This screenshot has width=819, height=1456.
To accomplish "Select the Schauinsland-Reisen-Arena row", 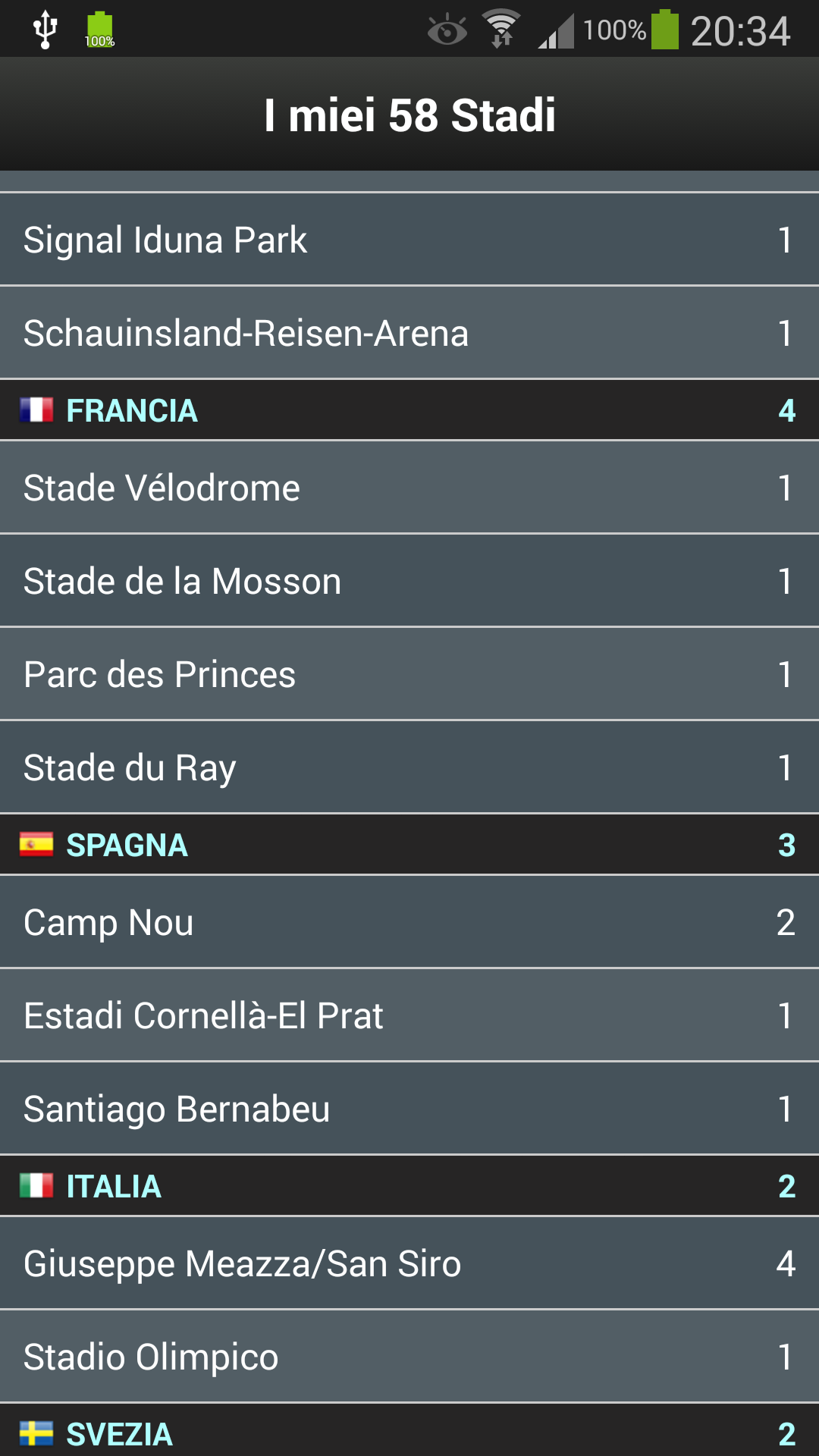I will pos(409,333).
